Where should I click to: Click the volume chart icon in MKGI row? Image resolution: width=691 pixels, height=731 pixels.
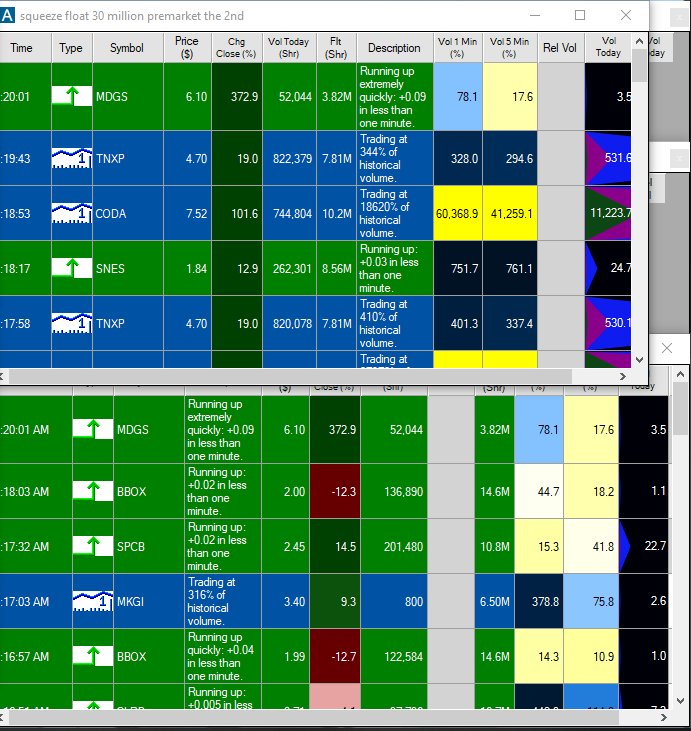[93, 601]
